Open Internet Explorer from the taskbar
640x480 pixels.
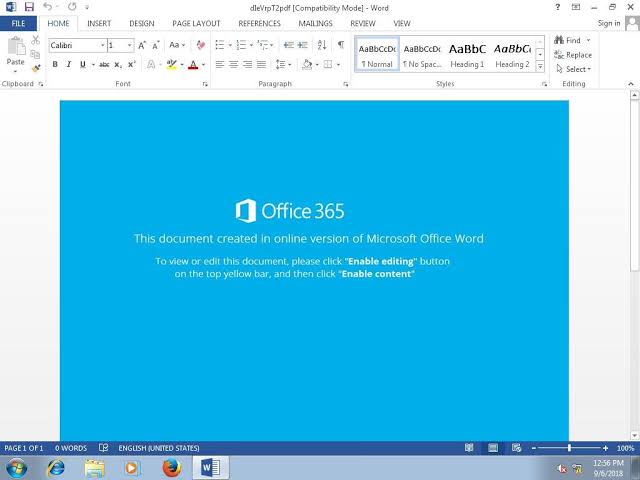(56, 468)
